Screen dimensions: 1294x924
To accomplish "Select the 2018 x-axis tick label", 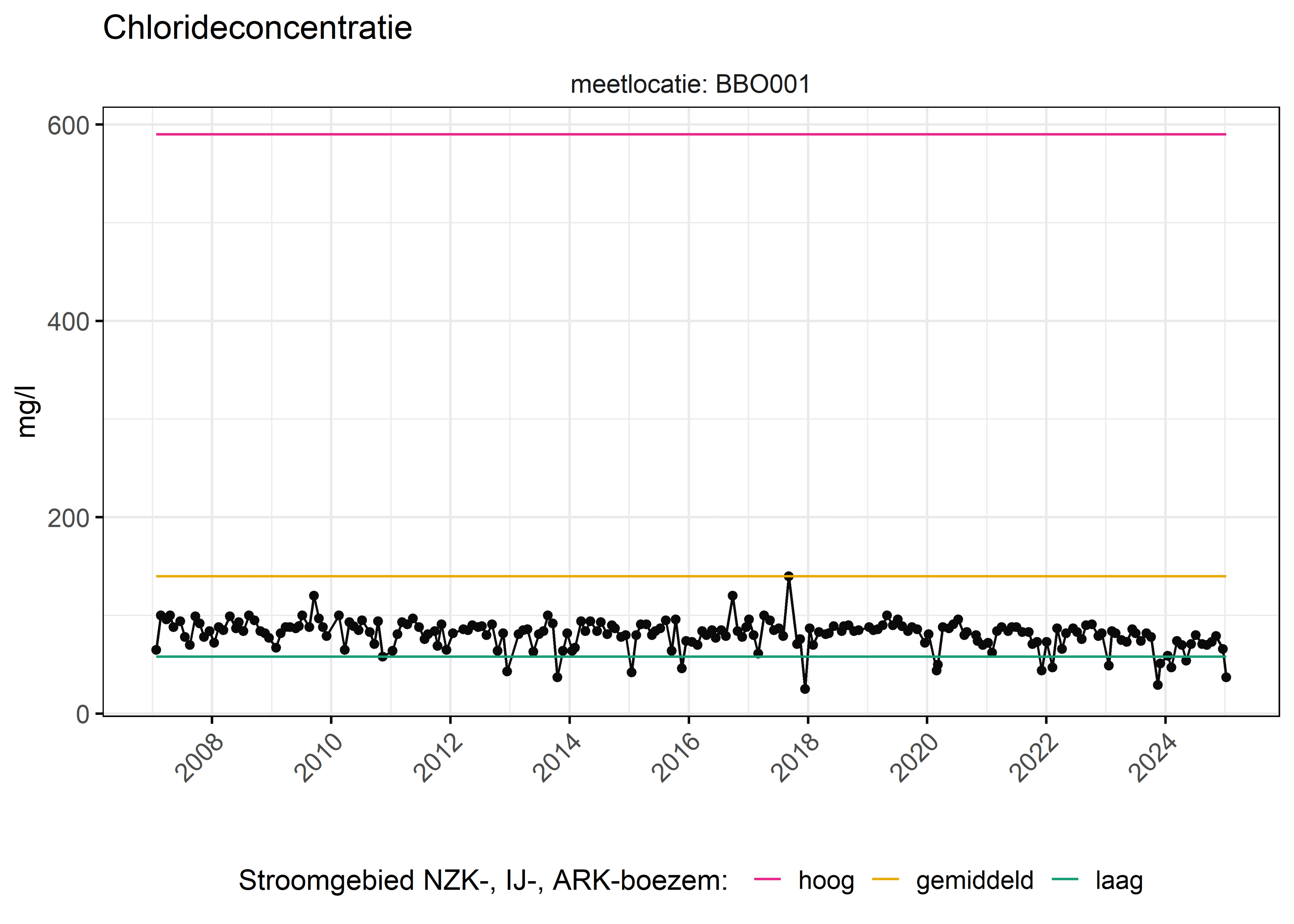I will (796, 758).
